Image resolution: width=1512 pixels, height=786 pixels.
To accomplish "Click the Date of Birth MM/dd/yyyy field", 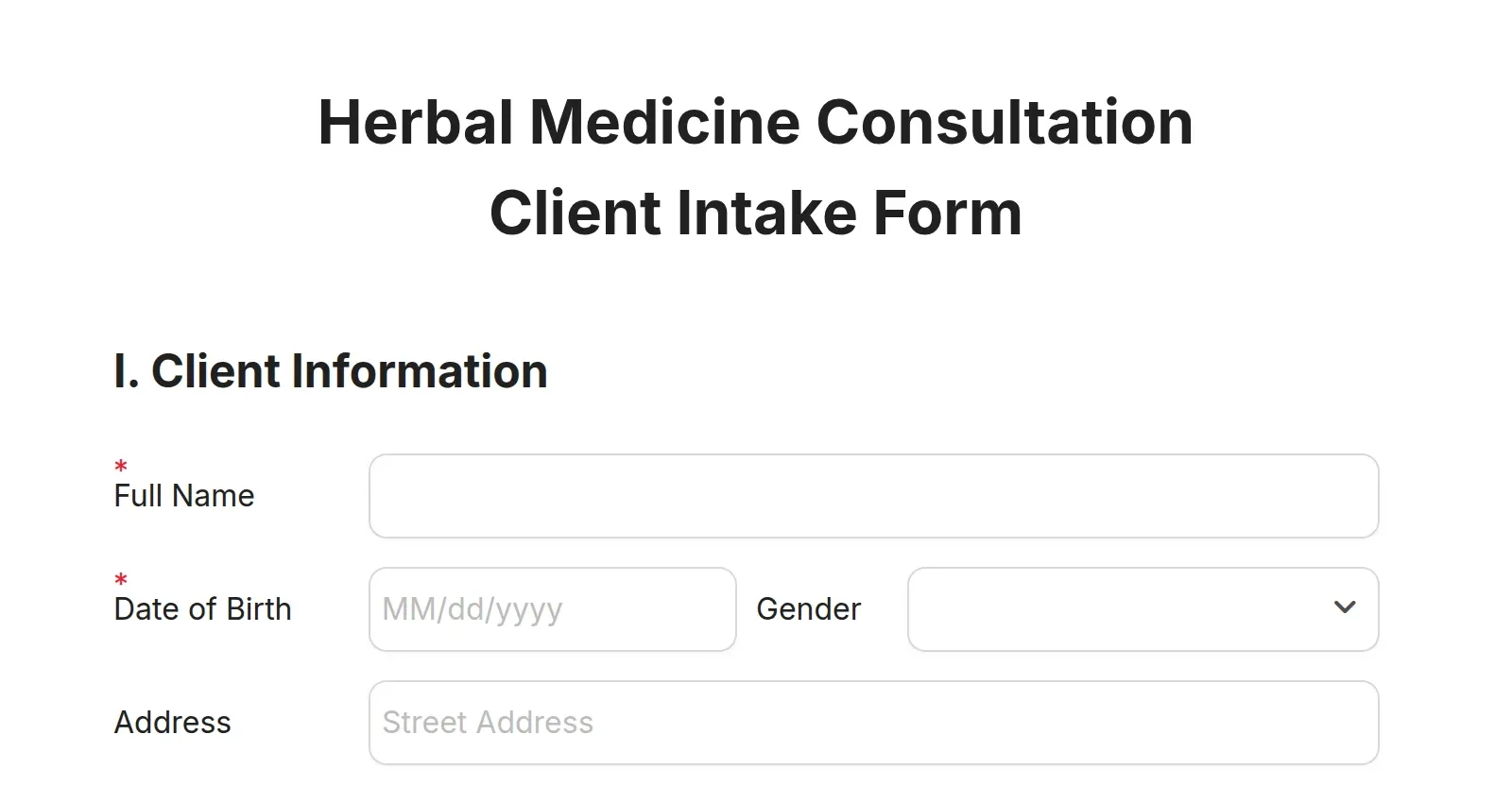I will point(552,609).
